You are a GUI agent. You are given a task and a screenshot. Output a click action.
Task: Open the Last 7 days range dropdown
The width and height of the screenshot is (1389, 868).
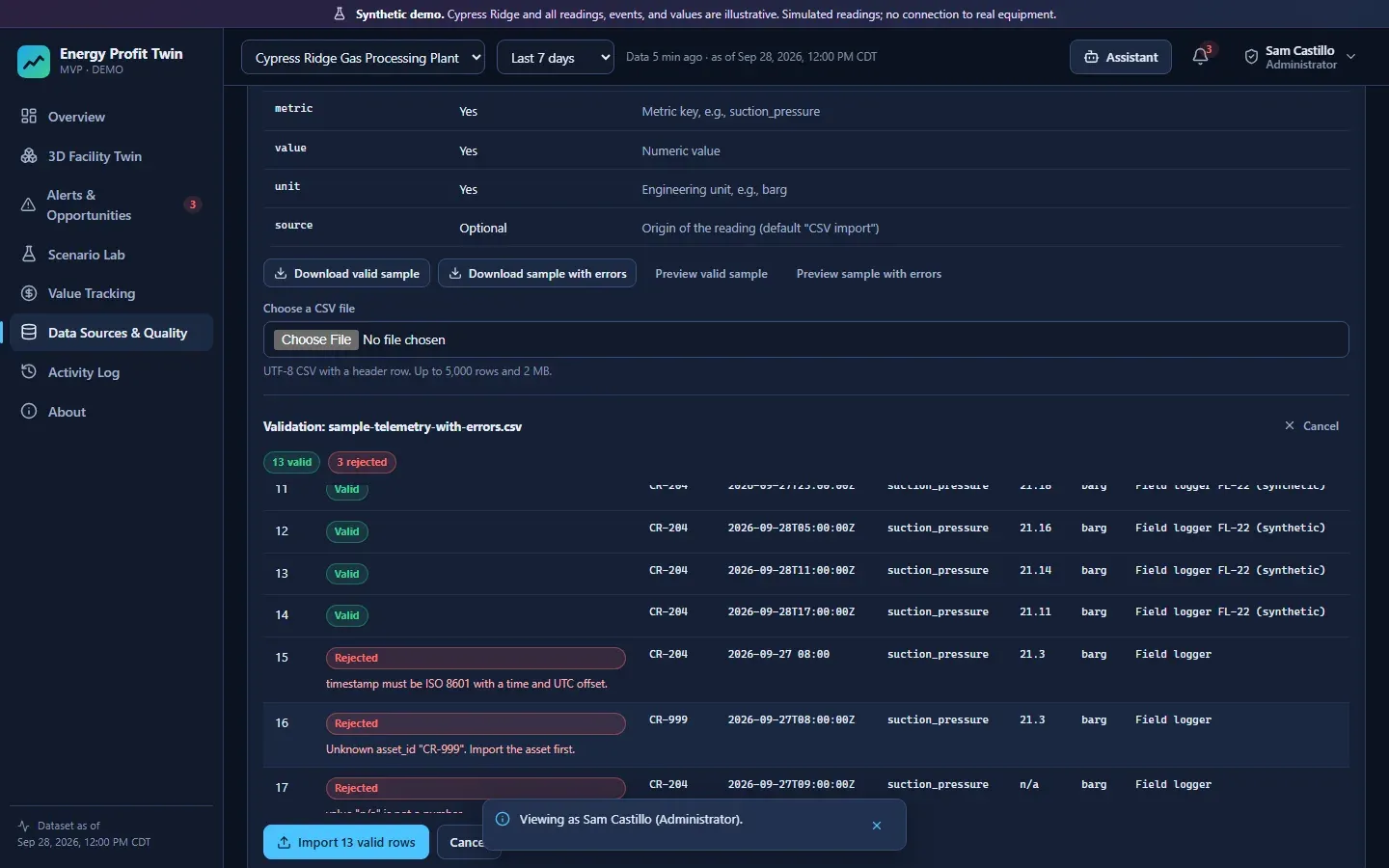click(x=556, y=58)
